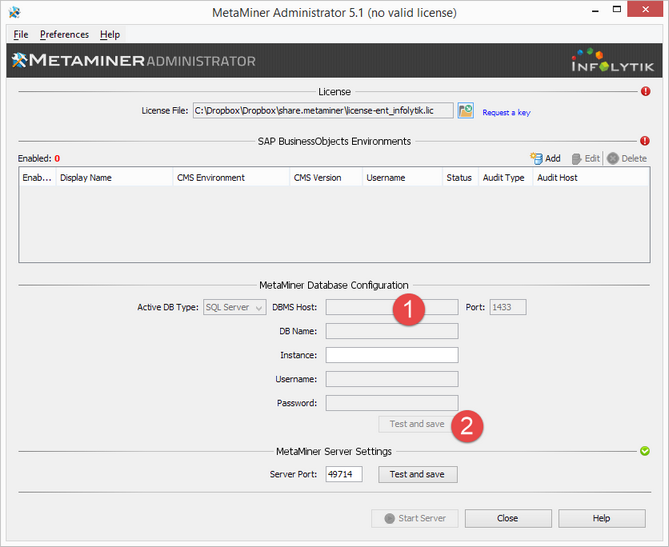Maximize the MetaMiner Administrator window

click(617, 9)
